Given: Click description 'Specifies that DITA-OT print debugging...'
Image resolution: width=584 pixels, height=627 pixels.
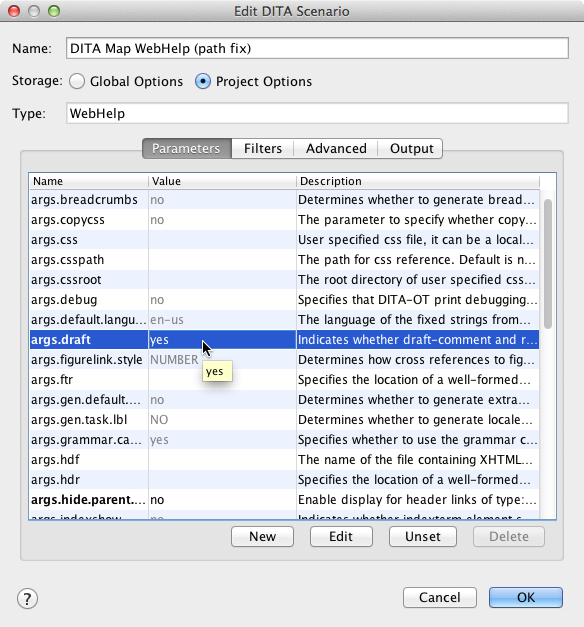Looking at the screenshot, I should [x=418, y=300].
